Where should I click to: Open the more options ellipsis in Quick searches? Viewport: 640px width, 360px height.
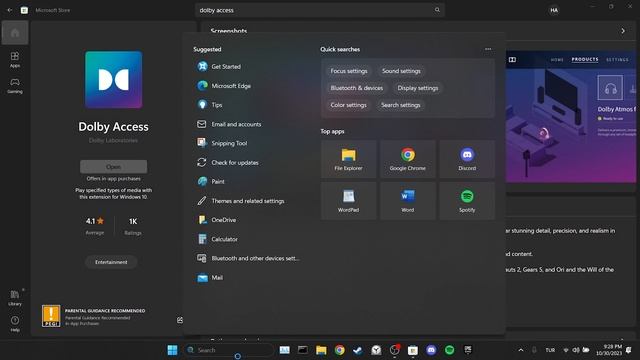488,49
